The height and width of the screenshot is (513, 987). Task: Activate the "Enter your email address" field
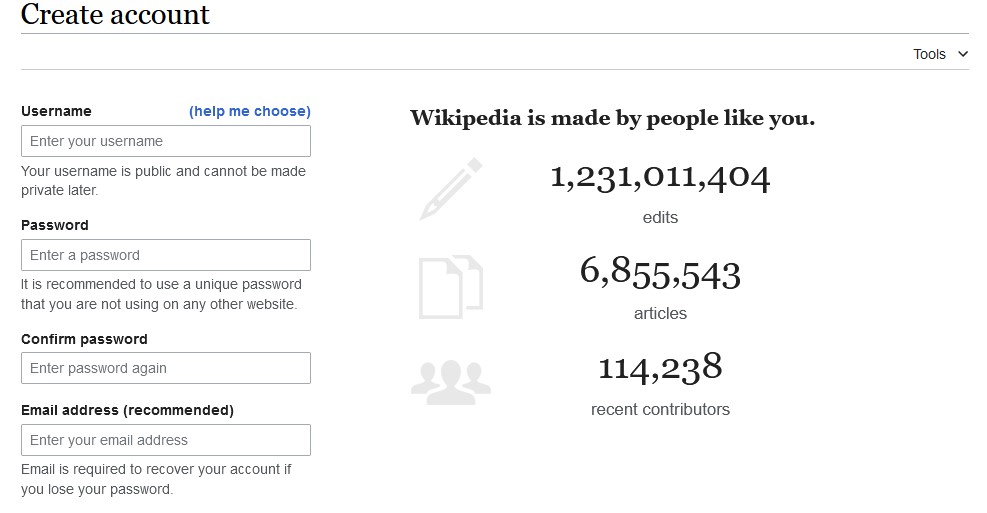pyautogui.click(x=166, y=440)
